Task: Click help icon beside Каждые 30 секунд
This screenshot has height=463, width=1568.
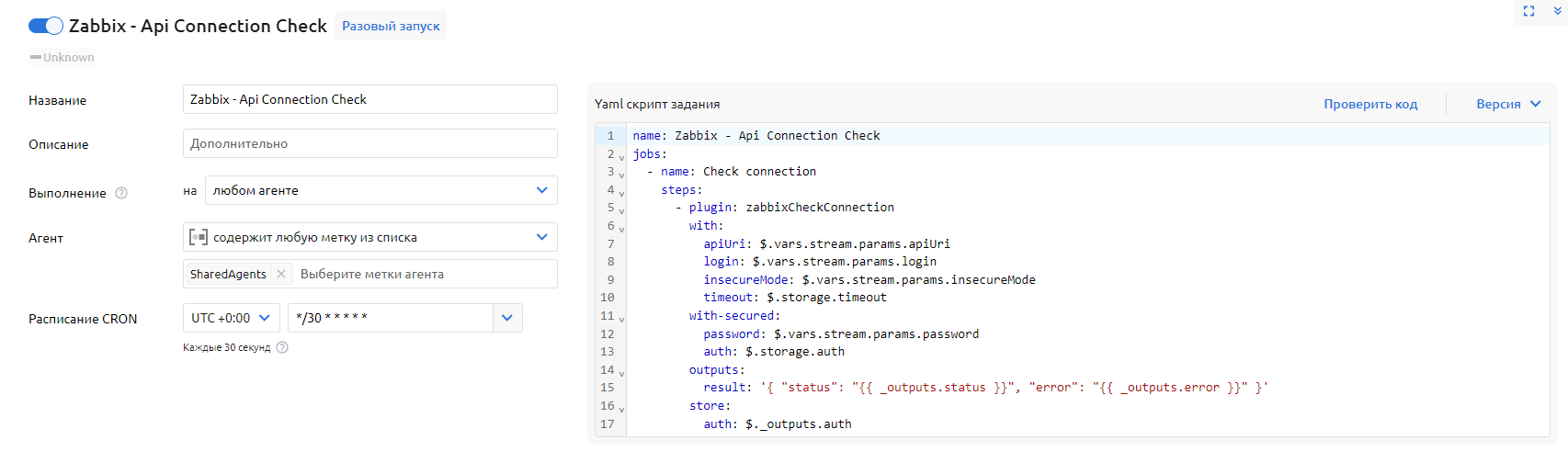Action: click(x=282, y=347)
